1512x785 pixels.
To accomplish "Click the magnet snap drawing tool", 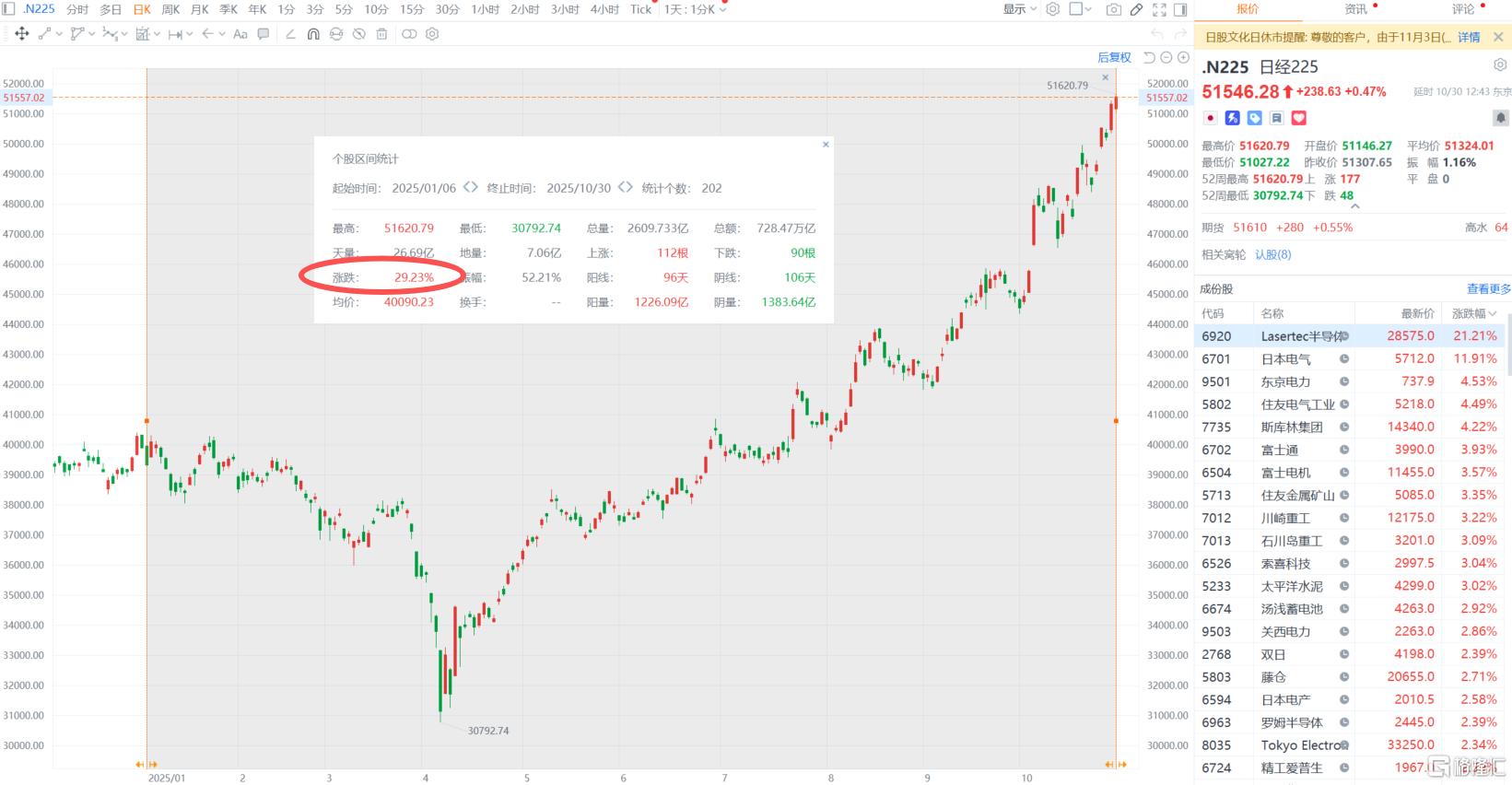I will (x=313, y=34).
